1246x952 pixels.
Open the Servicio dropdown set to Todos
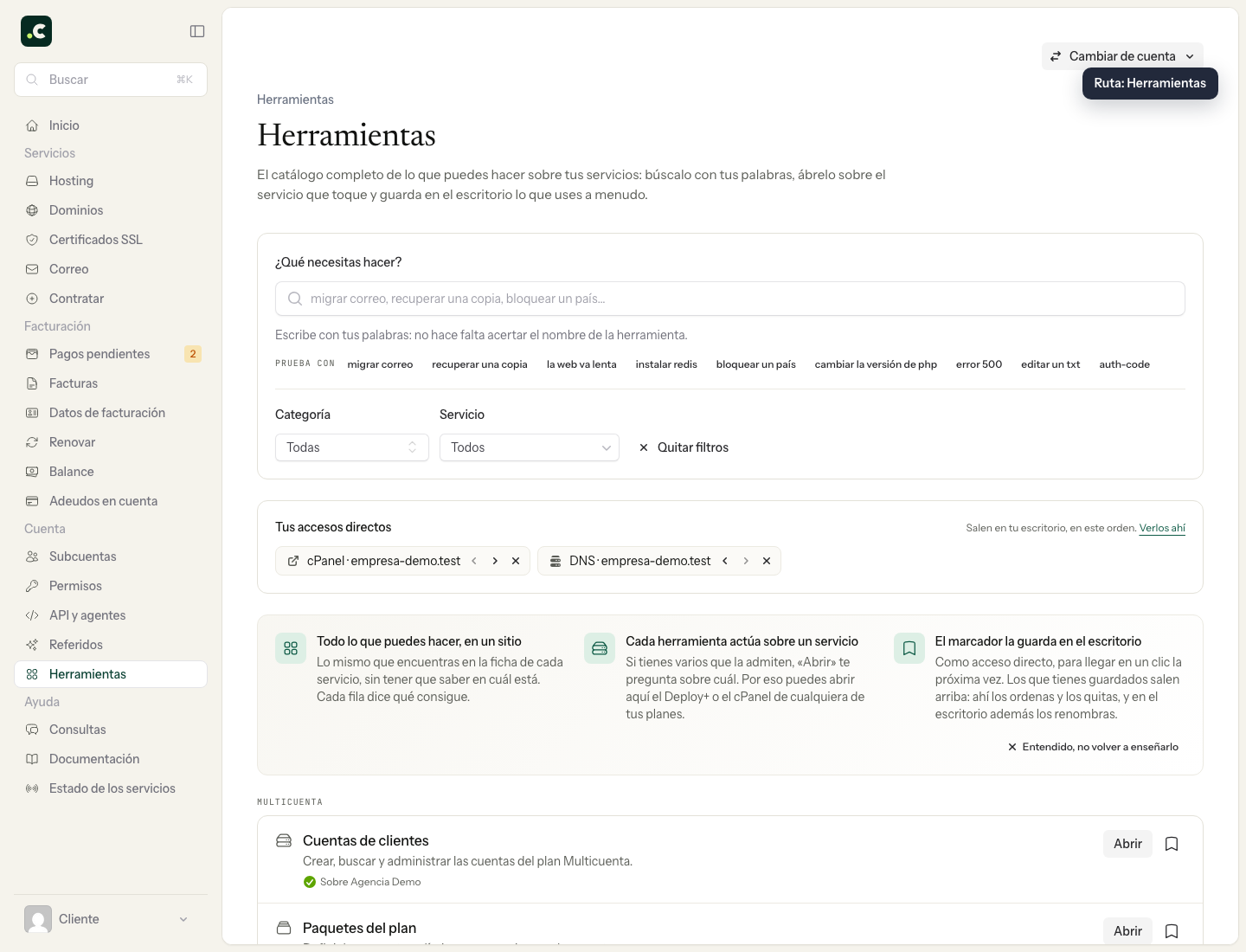pyautogui.click(x=530, y=447)
